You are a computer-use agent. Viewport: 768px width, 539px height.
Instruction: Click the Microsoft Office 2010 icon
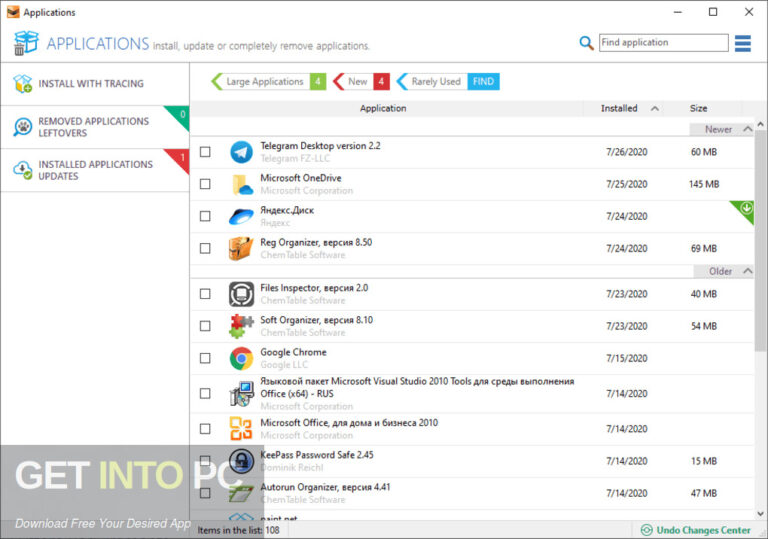(241, 429)
